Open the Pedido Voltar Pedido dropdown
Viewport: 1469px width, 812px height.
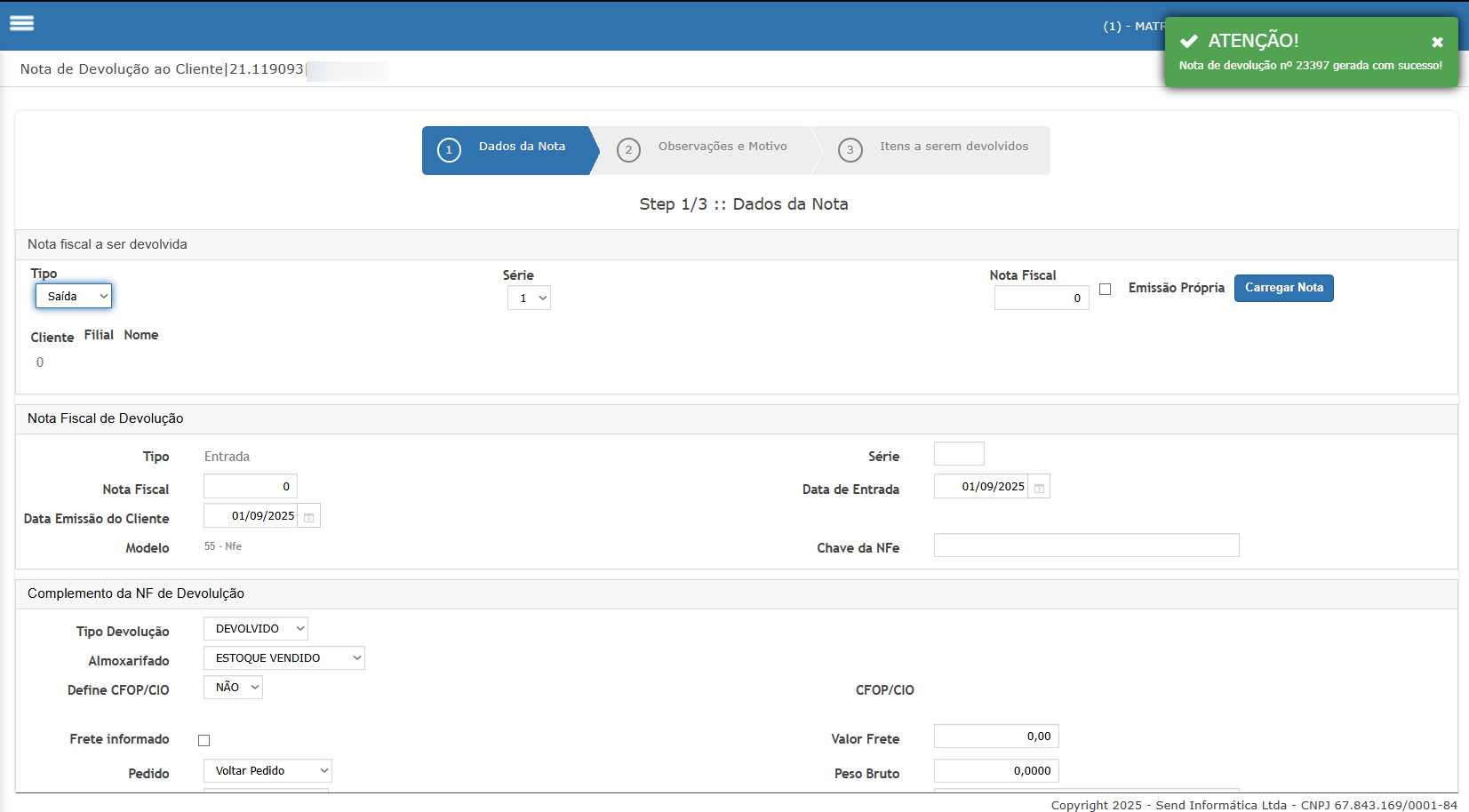click(x=267, y=771)
